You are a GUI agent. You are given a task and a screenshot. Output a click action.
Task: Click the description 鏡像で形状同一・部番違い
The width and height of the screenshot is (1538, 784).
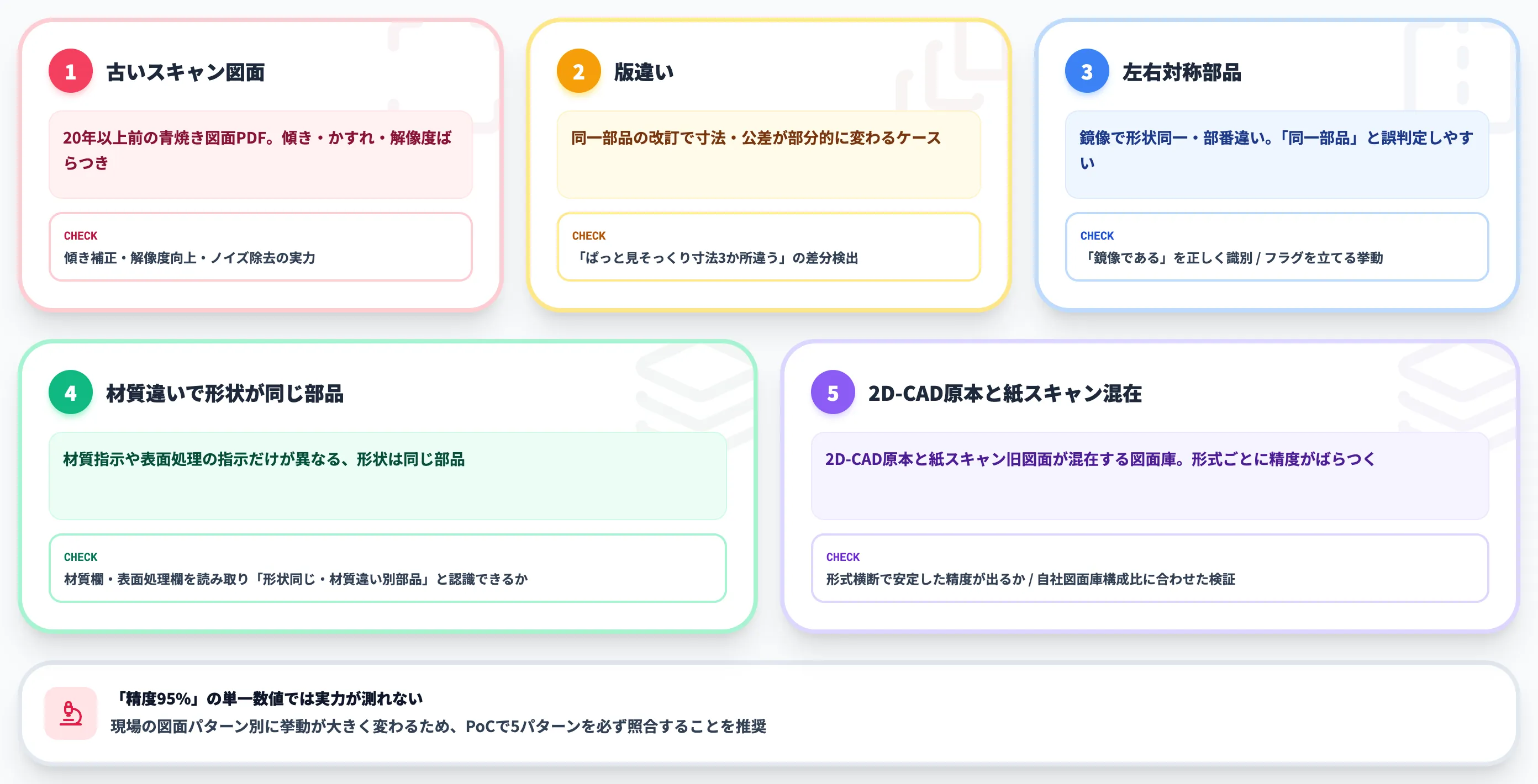click(x=1276, y=150)
